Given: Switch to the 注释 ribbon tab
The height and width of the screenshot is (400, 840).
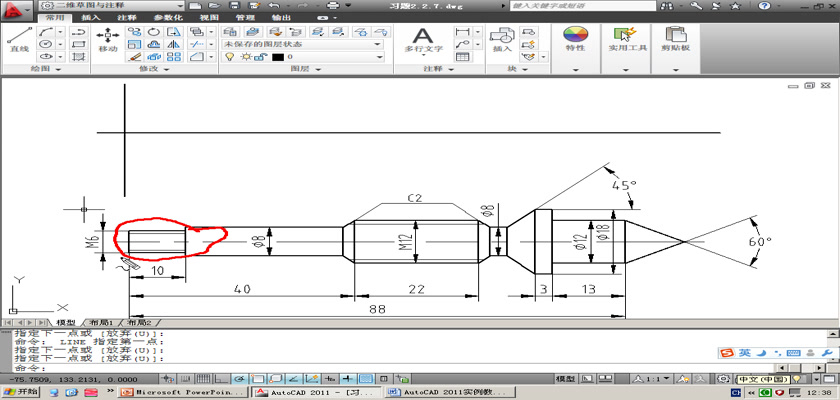Looking at the screenshot, I should point(127,17).
